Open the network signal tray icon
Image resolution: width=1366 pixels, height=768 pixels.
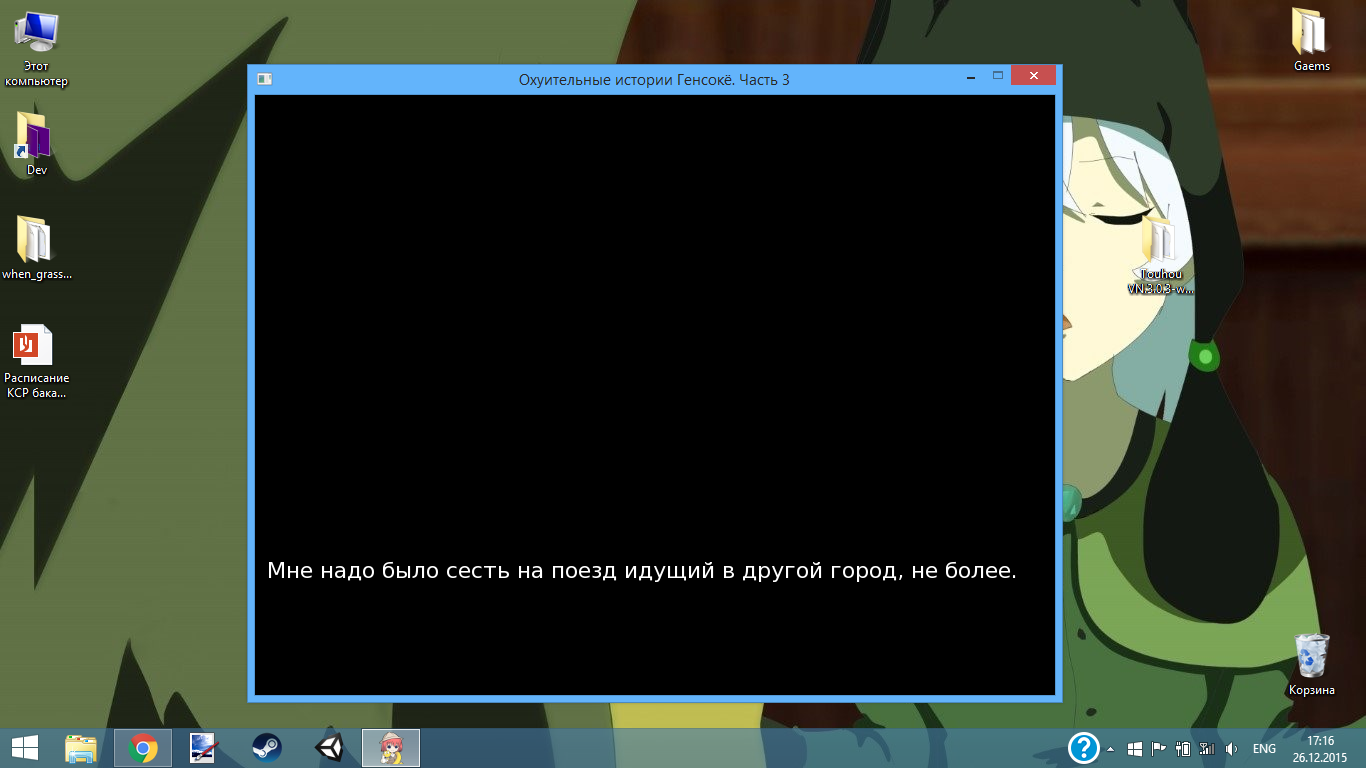click(1206, 748)
